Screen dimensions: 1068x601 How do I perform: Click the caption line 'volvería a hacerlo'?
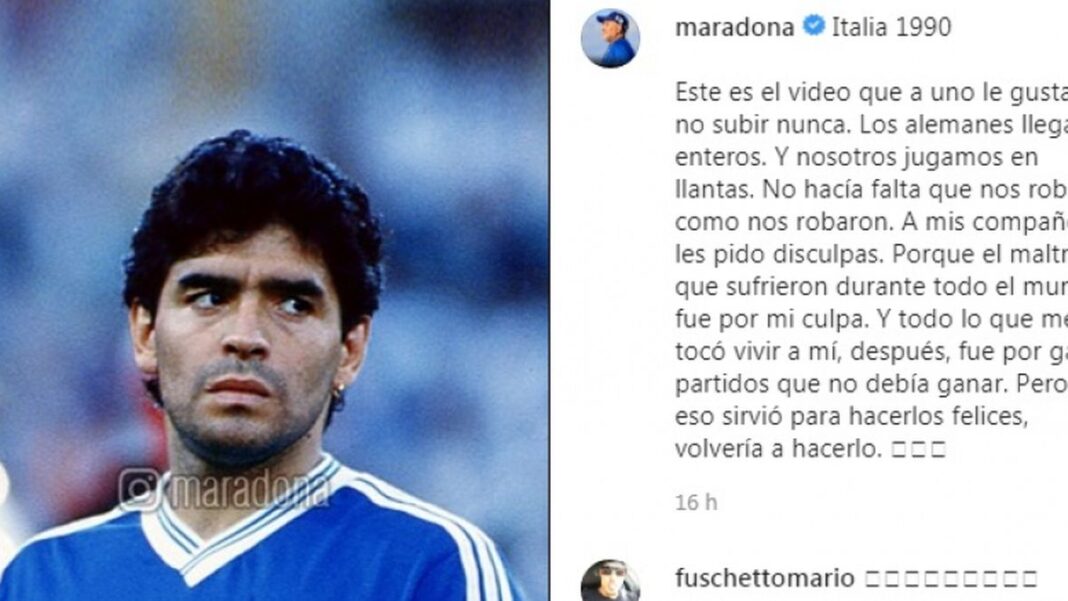pyautogui.click(x=811, y=448)
